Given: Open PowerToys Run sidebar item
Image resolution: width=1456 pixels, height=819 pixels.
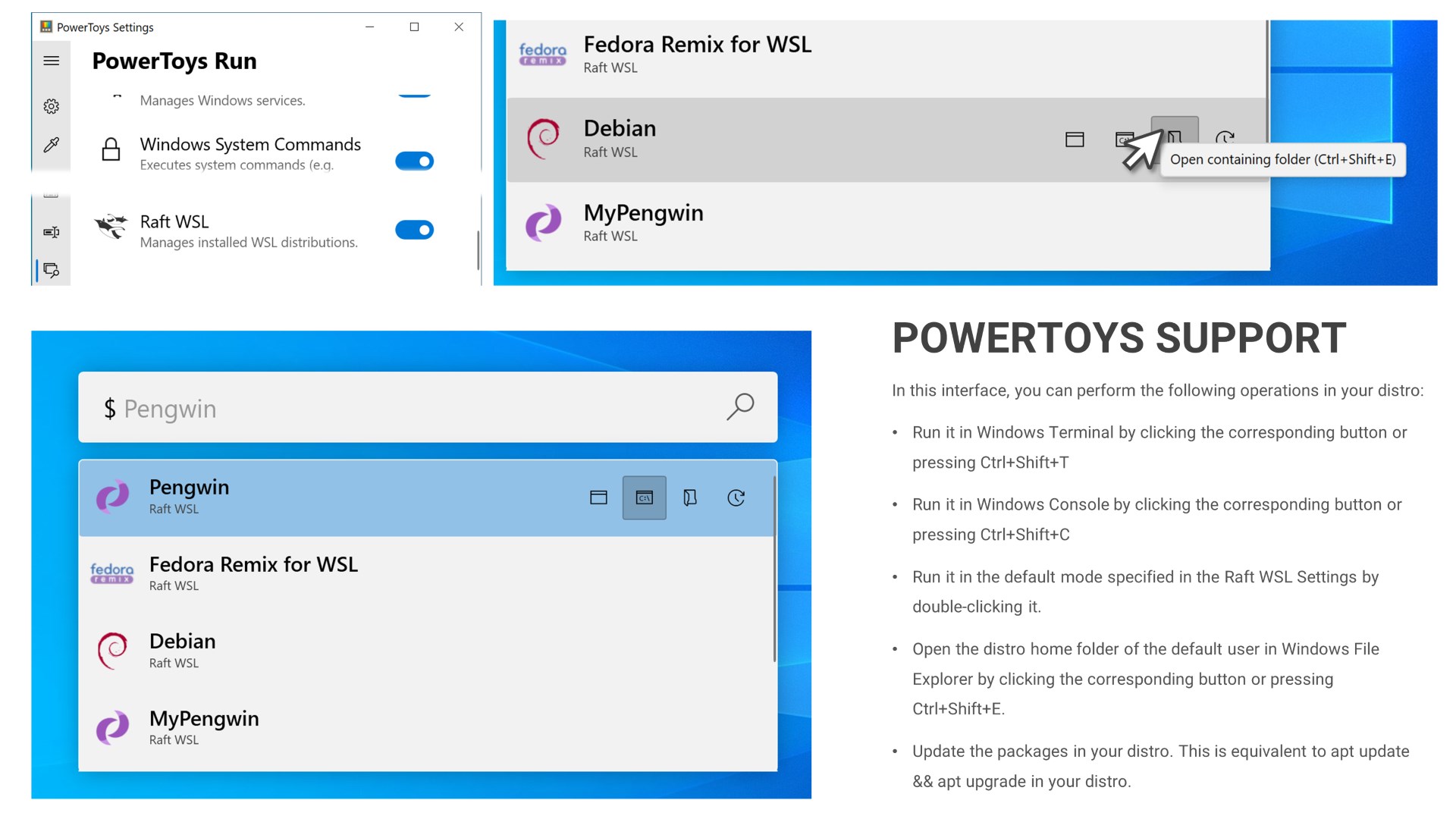Looking at the screenshot, I should pos(51,270).
